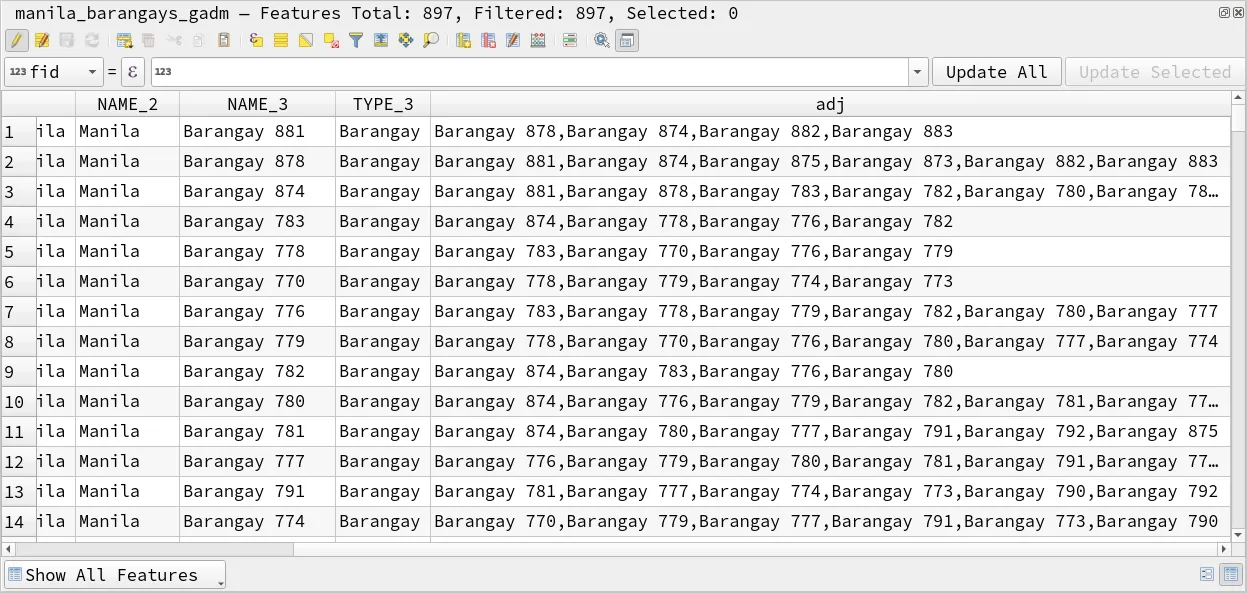Add a new field to the table
1247x593 pixels.
point(464,41)
